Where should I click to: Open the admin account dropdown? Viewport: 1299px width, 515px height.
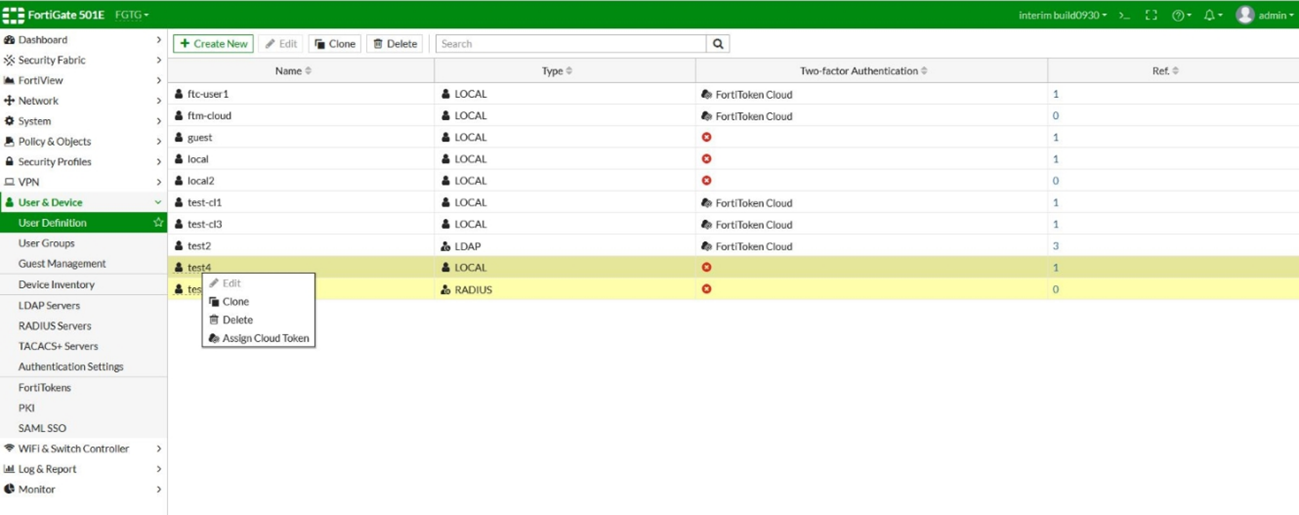[x=1276, y=15]
